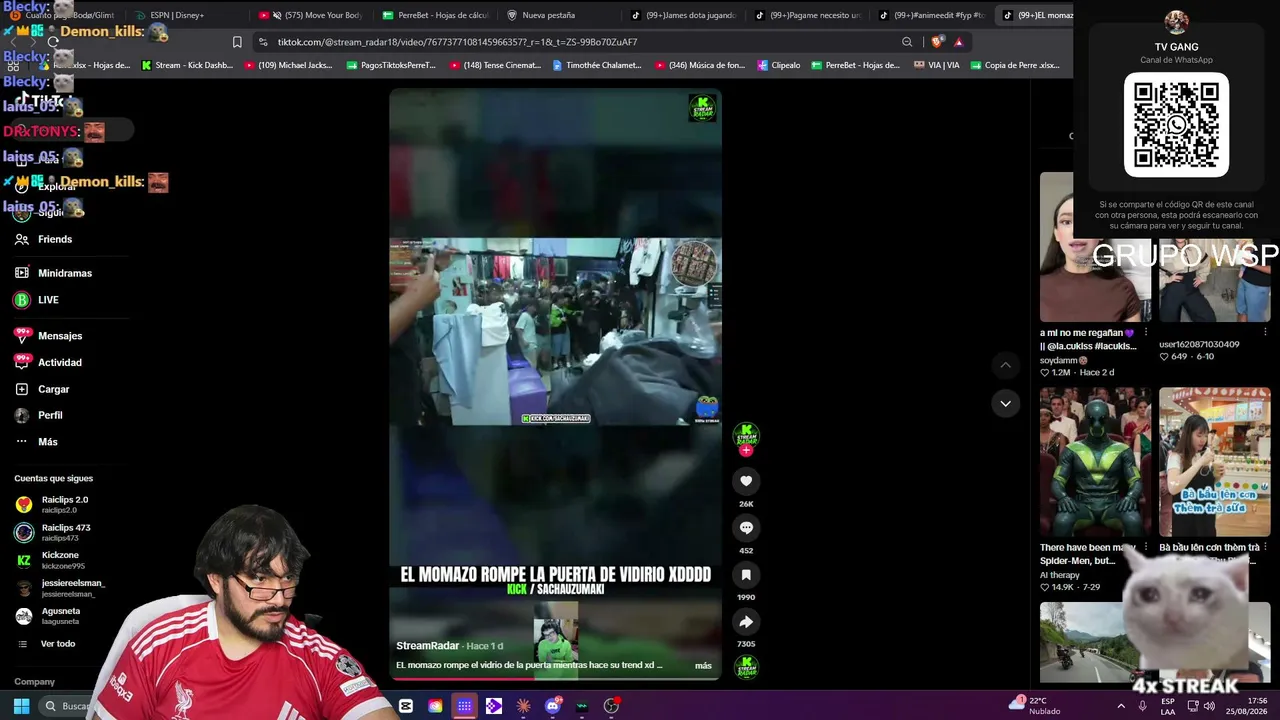Image resolution: width=1280 pixels, height=720 pixels.
Task: Open comments on the video (452)
Action: coord(746,528)
